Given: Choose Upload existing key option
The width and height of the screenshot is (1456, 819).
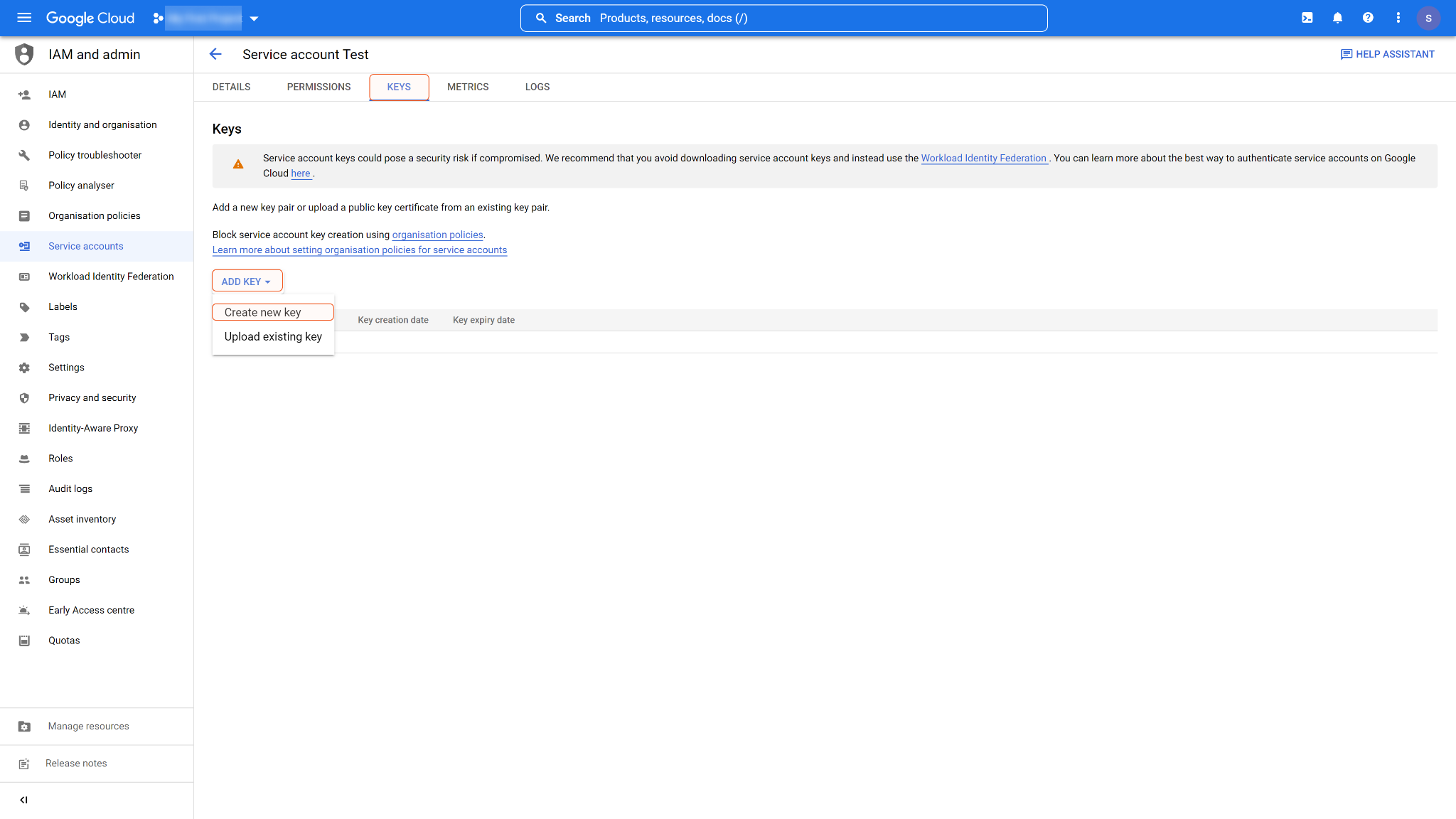Looking at the screenshot, I should click(x=273, y=336).
